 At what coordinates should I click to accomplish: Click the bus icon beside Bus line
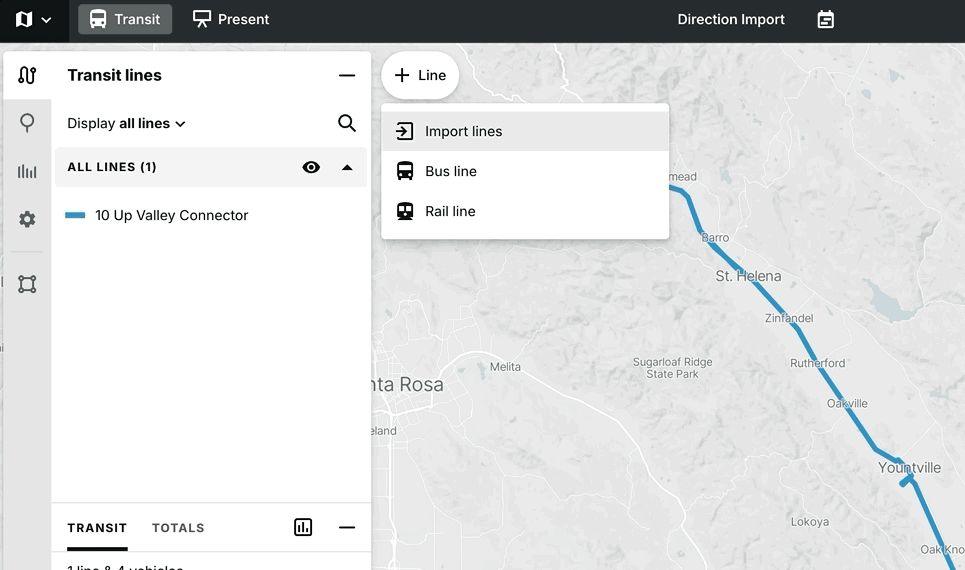coord(405,171)
